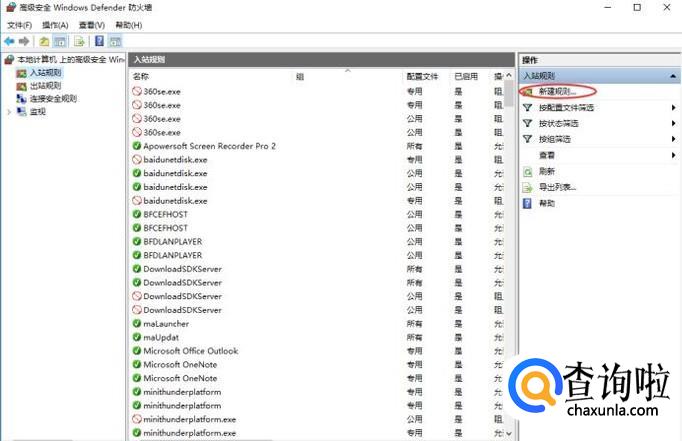Select the Apowersoft Screen Recorder Pro 2 rule
Screen dimensions: 682x441
209,146
